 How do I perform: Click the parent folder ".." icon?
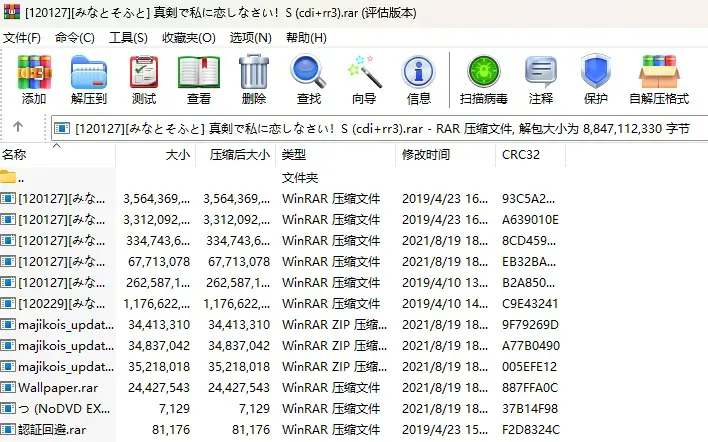(8, 177)
